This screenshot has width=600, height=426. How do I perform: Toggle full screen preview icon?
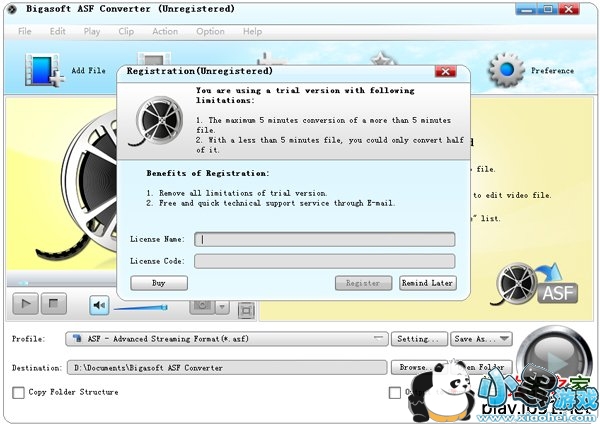(x=246, y=310)
